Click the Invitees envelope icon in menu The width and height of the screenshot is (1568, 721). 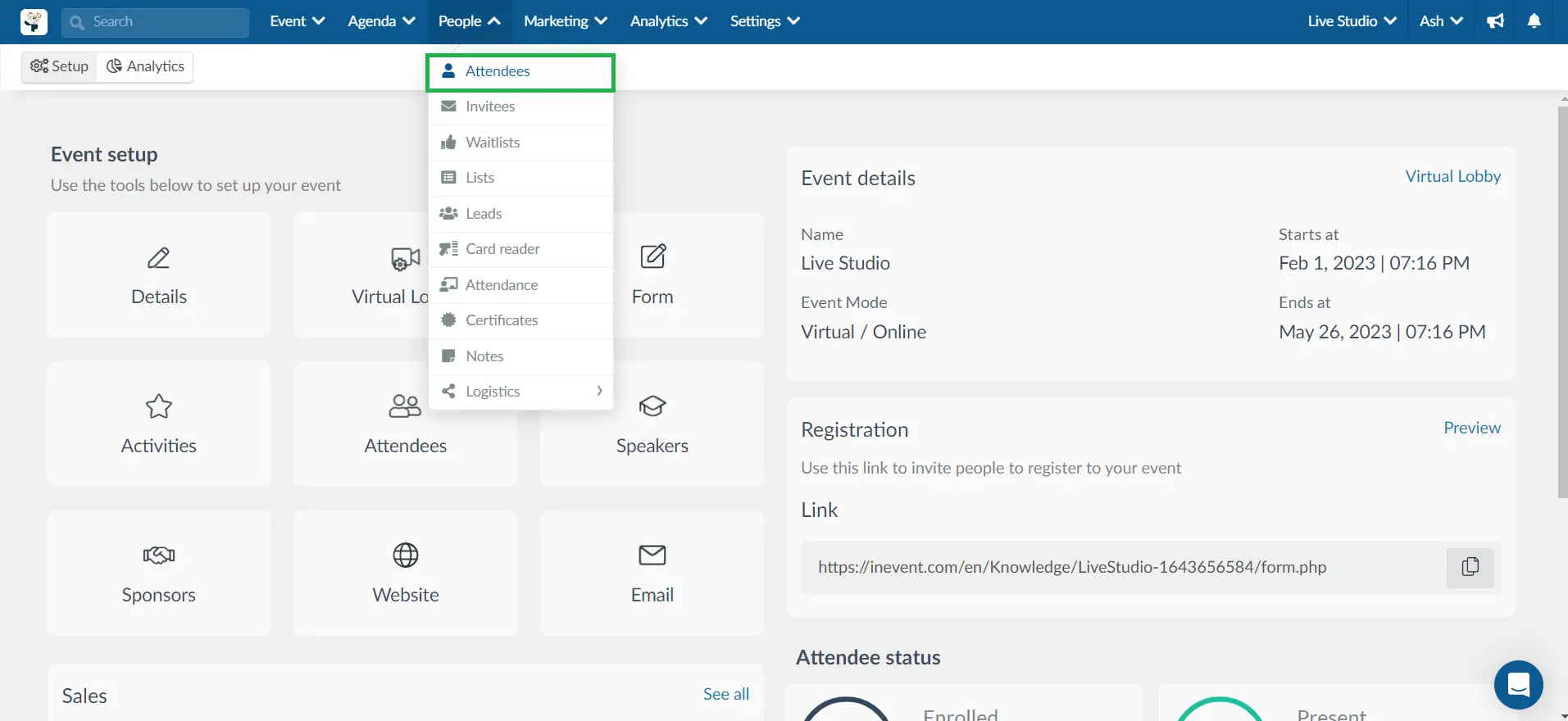coord(448,107)
